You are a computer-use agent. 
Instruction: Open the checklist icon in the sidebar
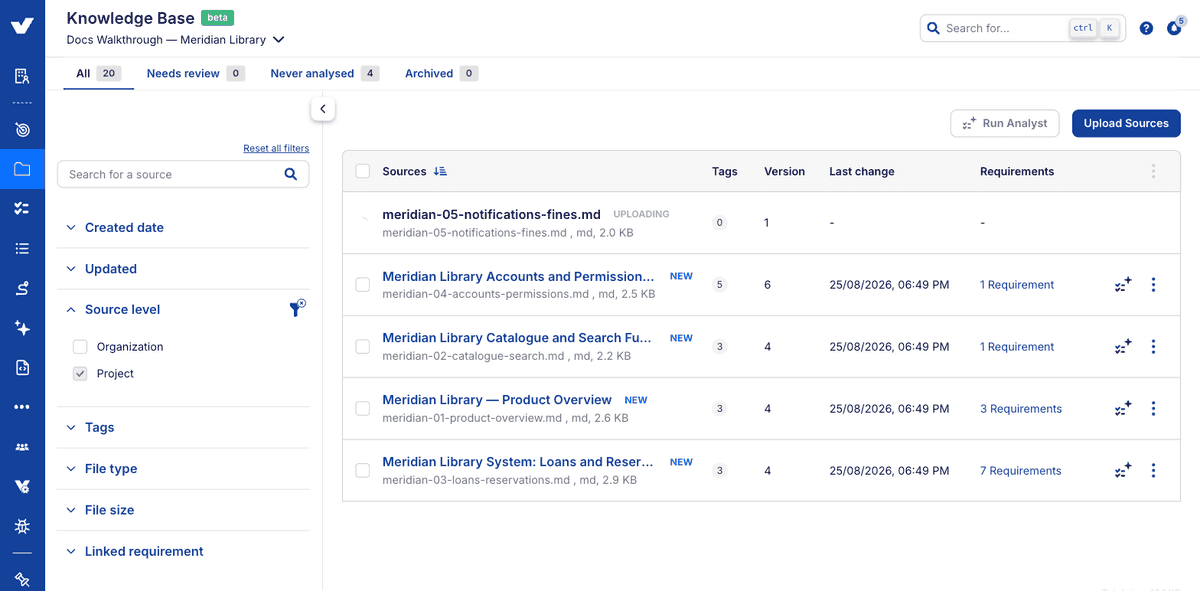pos(22,208)
